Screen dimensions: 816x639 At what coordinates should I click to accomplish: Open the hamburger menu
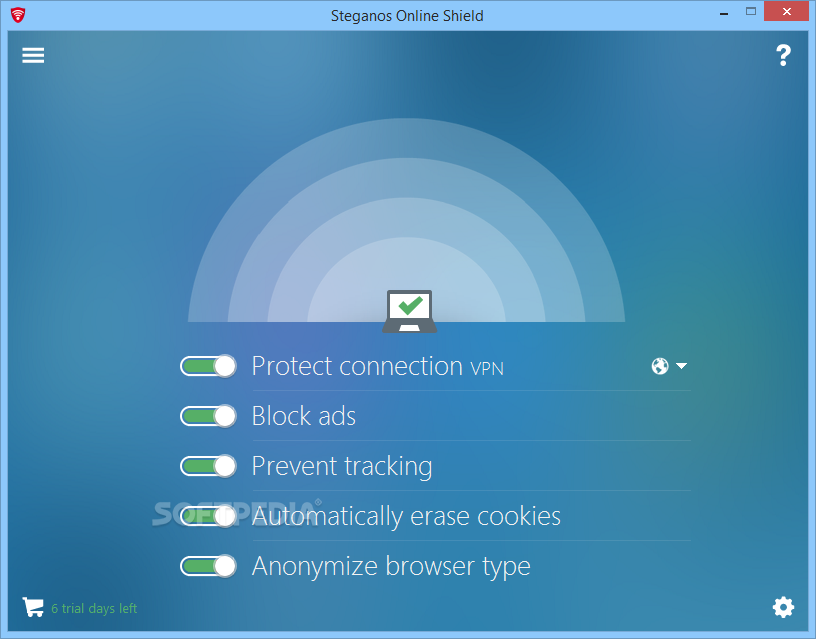[33, 55]
